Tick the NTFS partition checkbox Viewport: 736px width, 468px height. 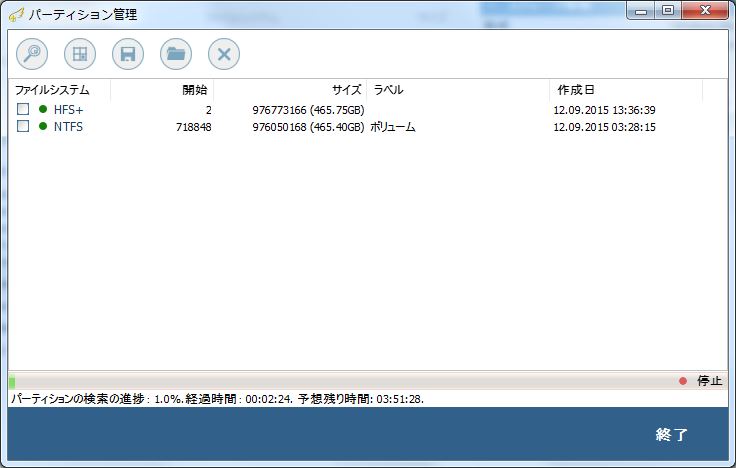click(x=23, y=126)
